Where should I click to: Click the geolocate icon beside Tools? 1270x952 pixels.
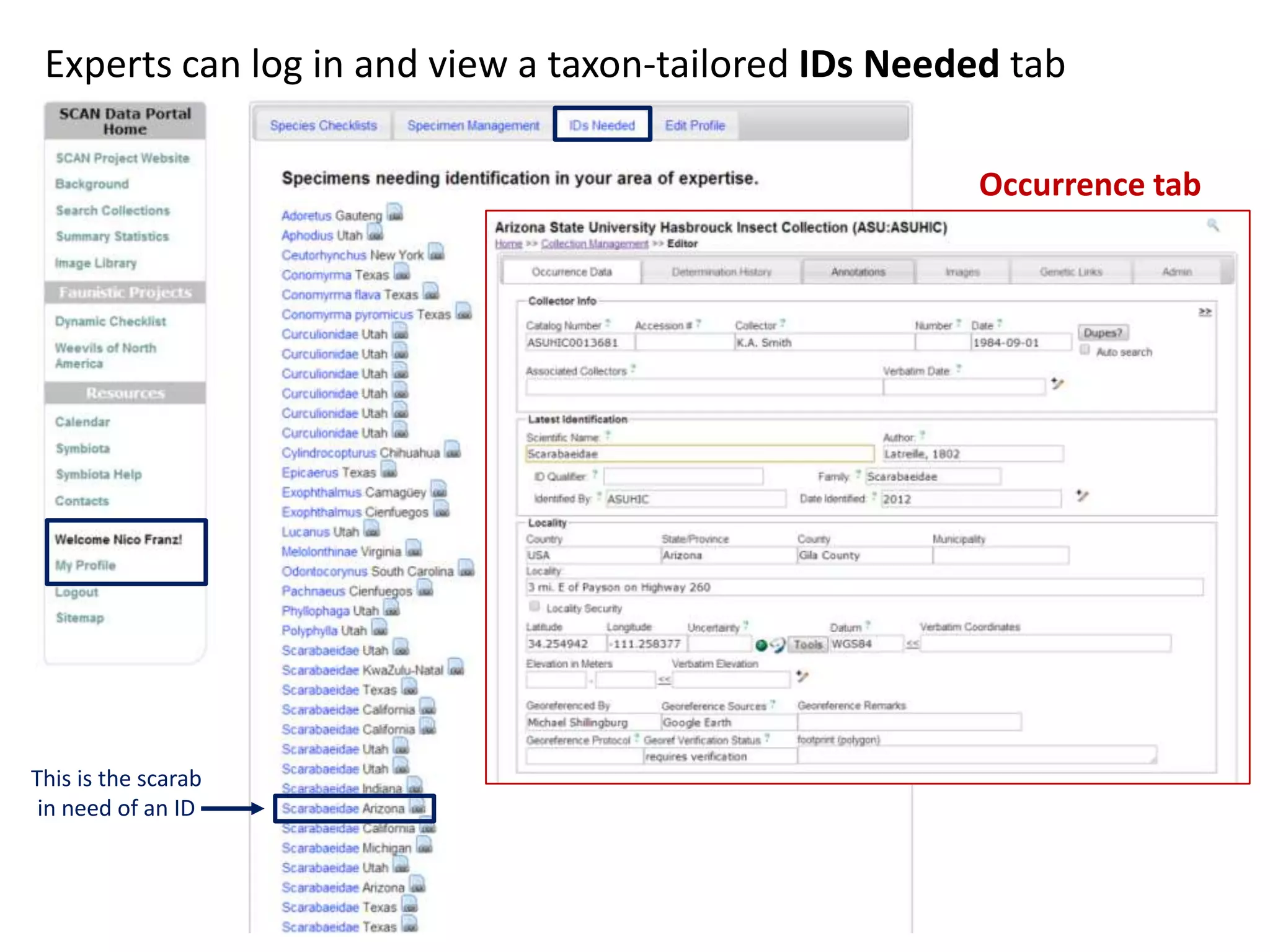(x=778, y=645)
